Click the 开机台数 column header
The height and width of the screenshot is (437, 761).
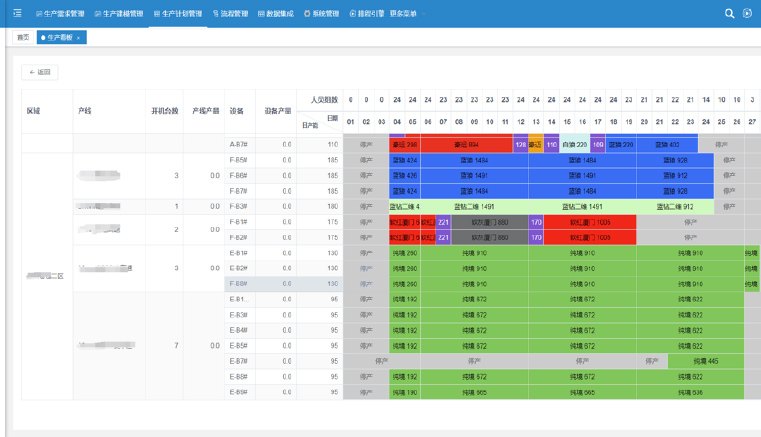(165, 111)
